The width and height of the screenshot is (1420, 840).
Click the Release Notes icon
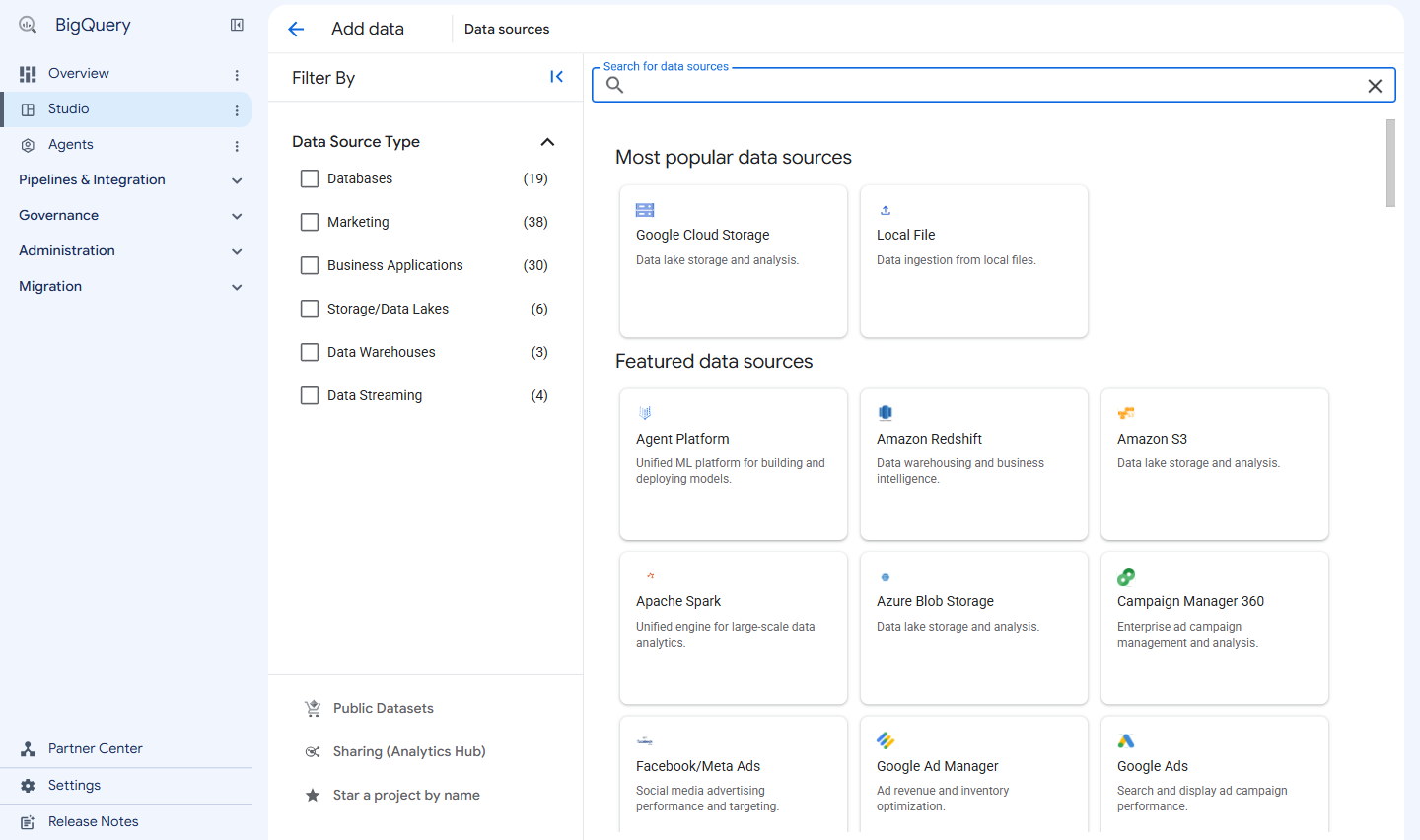click(x=28, y=822)
